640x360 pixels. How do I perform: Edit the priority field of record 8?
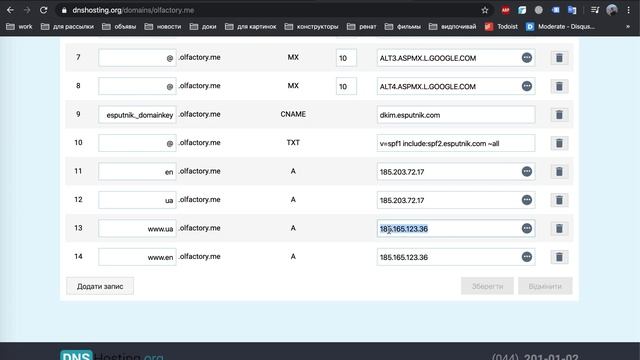[346, 86]
